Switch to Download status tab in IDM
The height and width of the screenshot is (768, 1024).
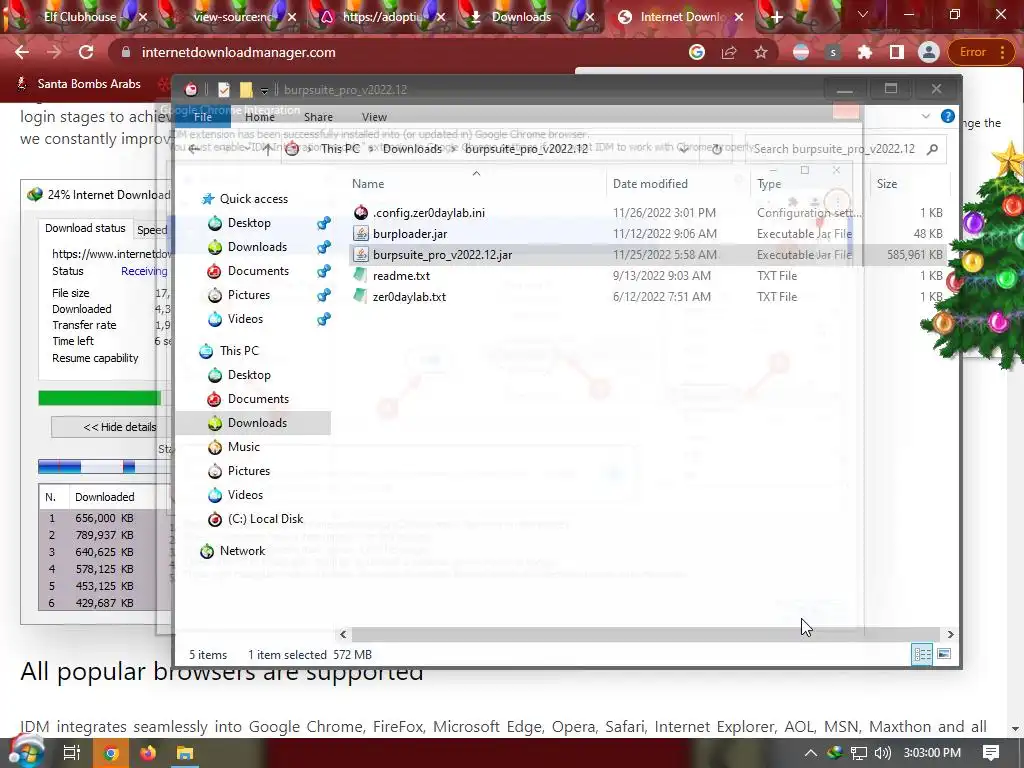(85, 228)
